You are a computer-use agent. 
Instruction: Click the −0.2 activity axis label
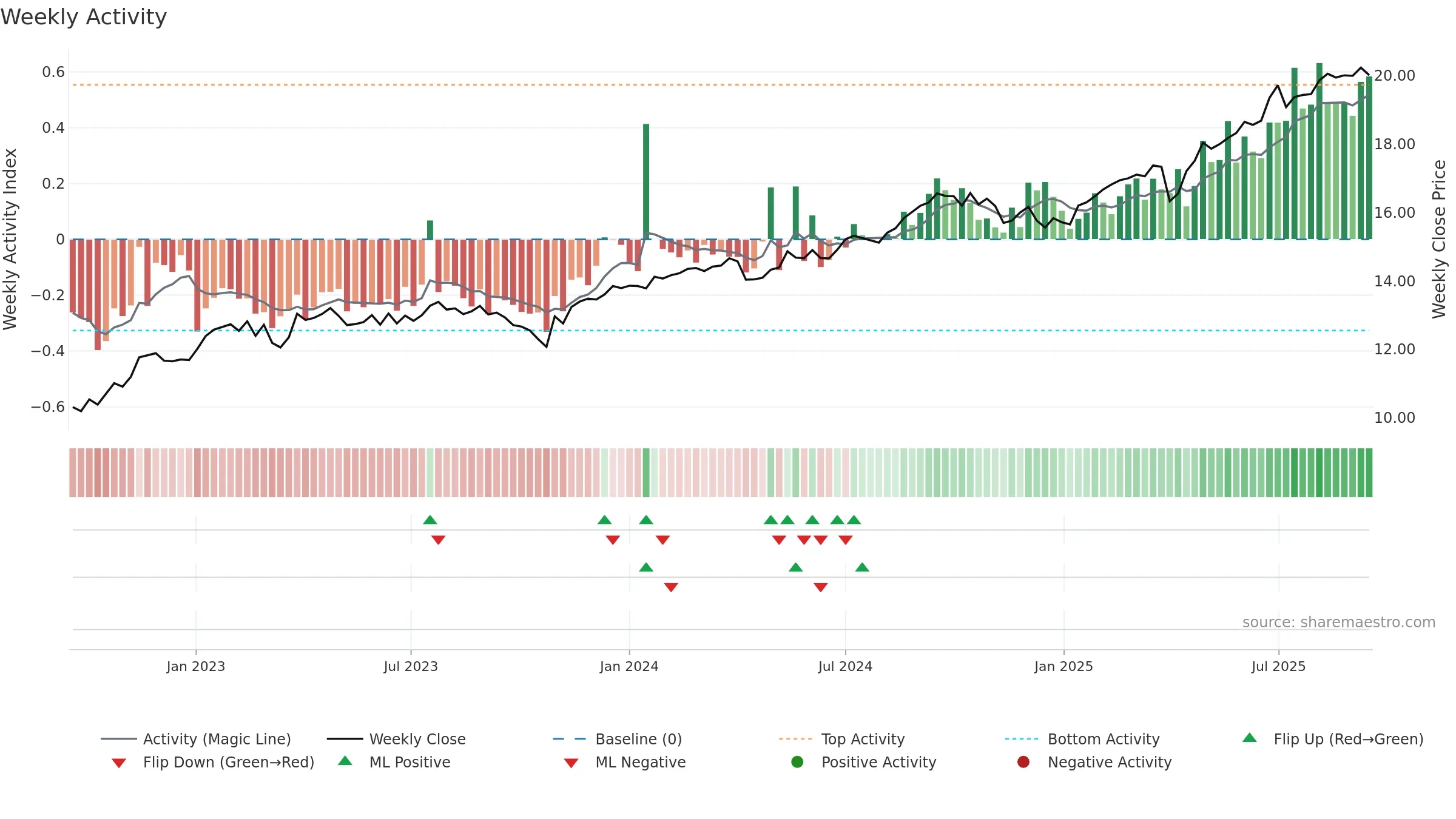(x=48, y=295)
